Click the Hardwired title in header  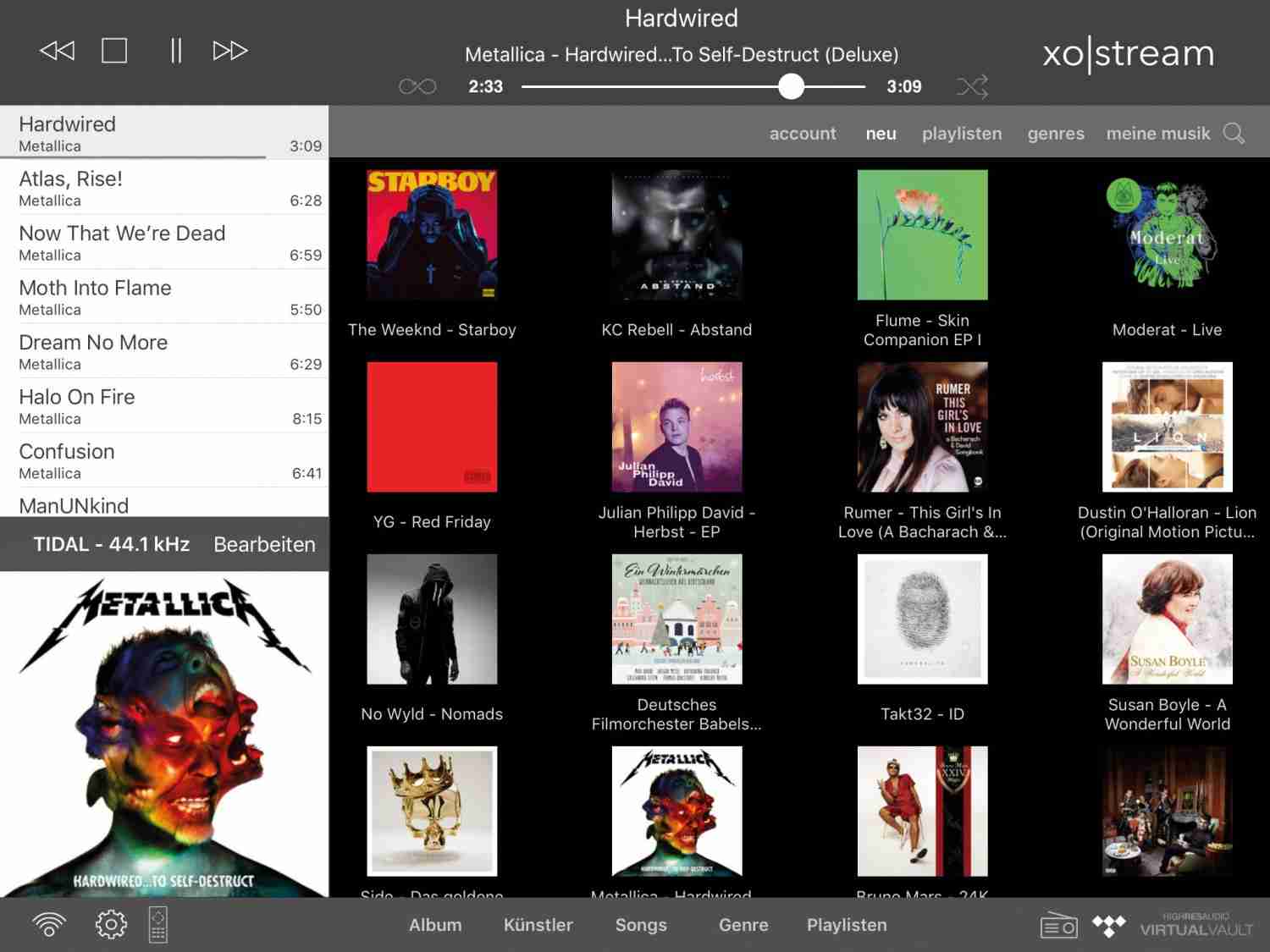[x=681, y=18]
